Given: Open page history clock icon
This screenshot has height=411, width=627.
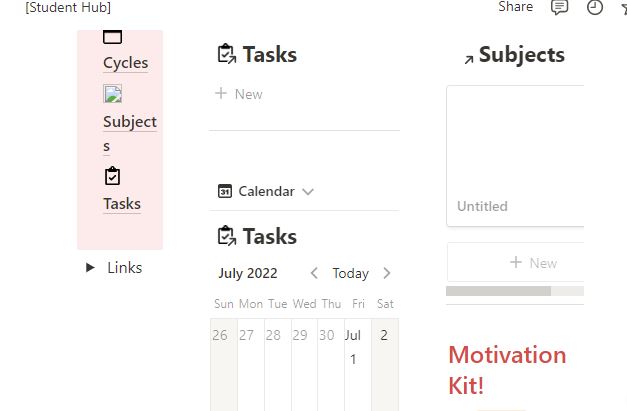Looking at the screenshot, I should pyautogui.click(x=595, y=7).
